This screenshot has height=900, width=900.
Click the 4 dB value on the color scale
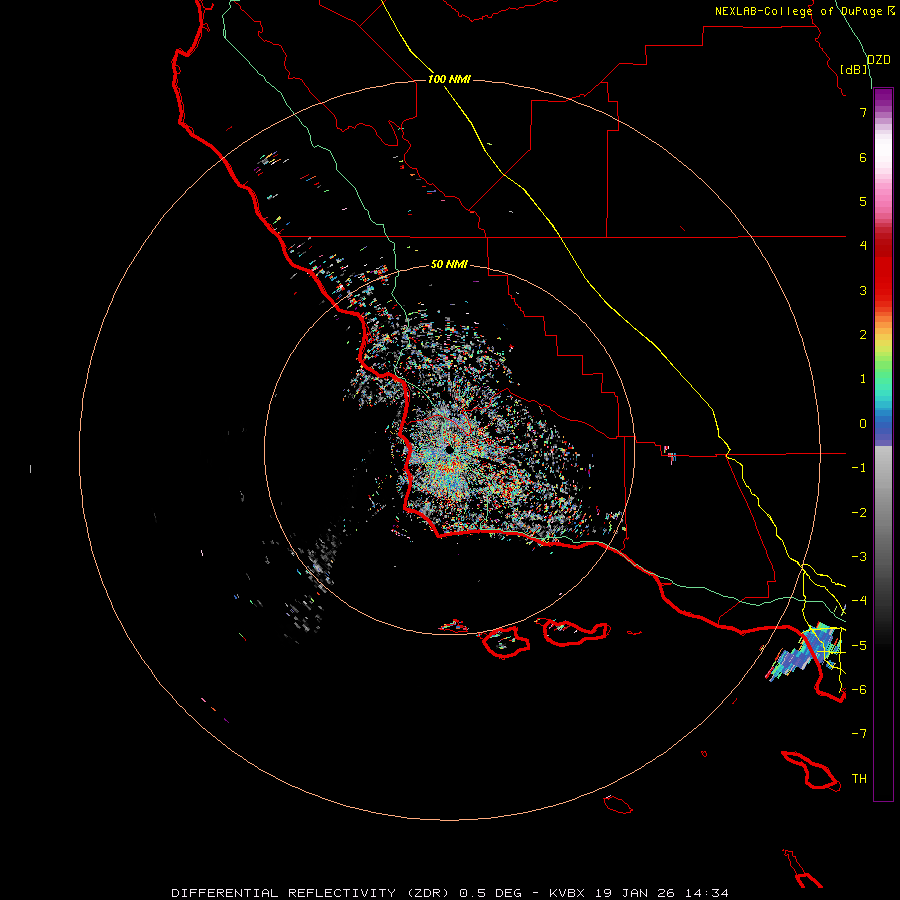[863, 246]
